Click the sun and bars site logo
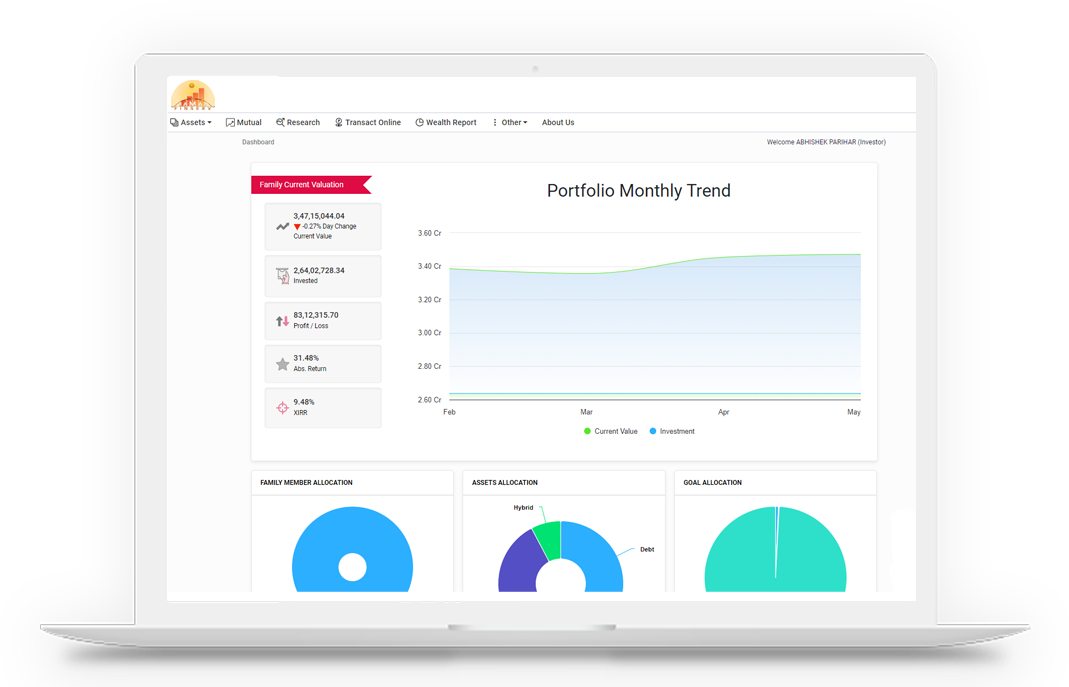 193,95
